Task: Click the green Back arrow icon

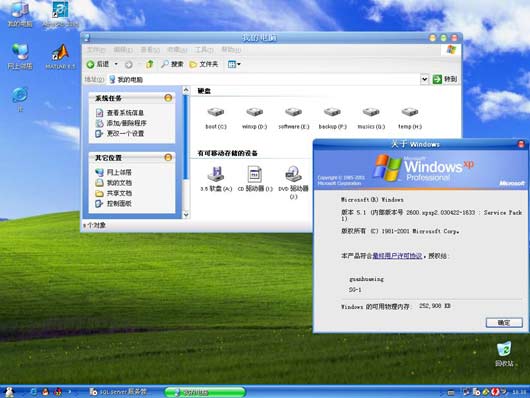Action: coord(90,64)
